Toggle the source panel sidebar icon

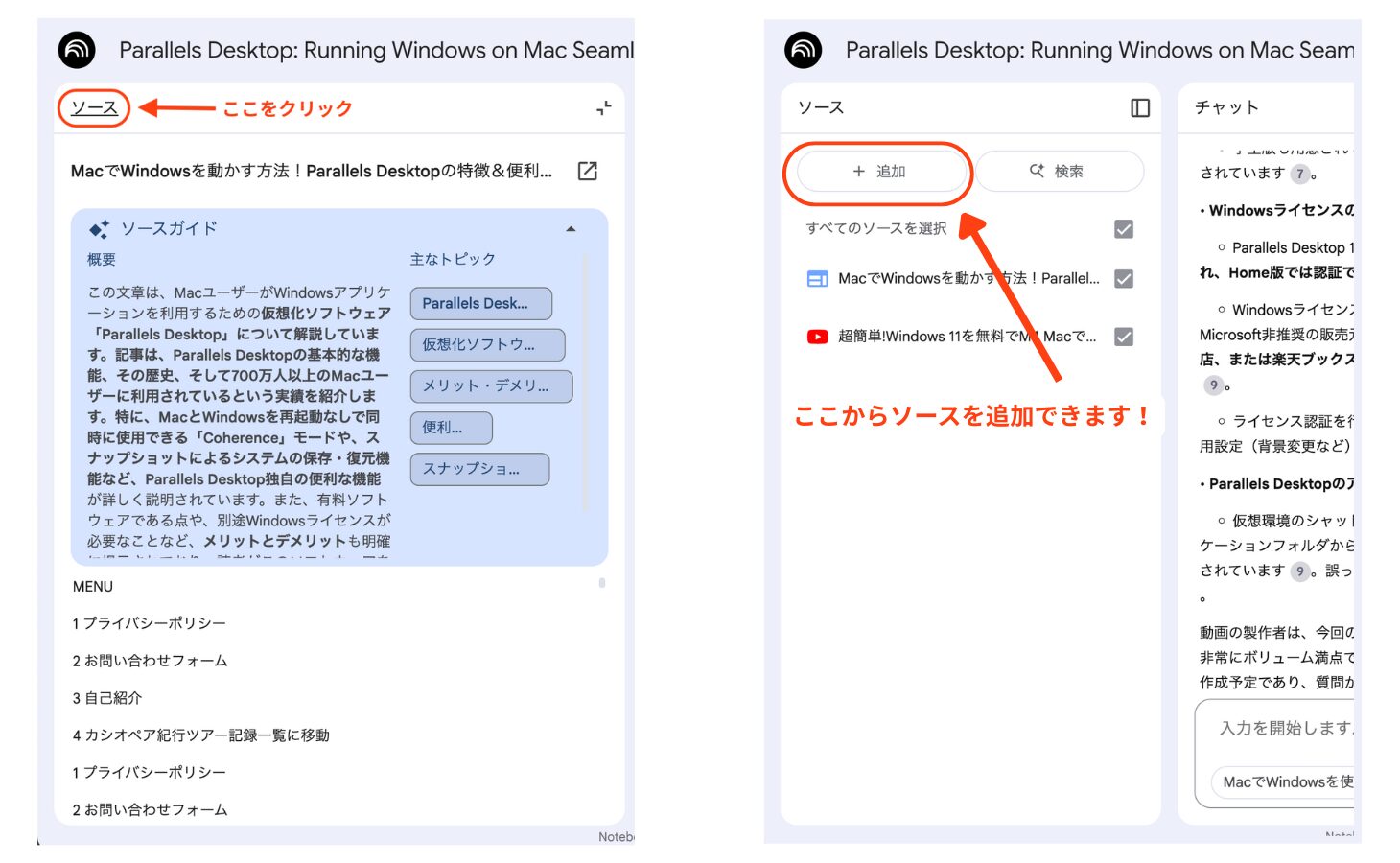[1140, 107]
